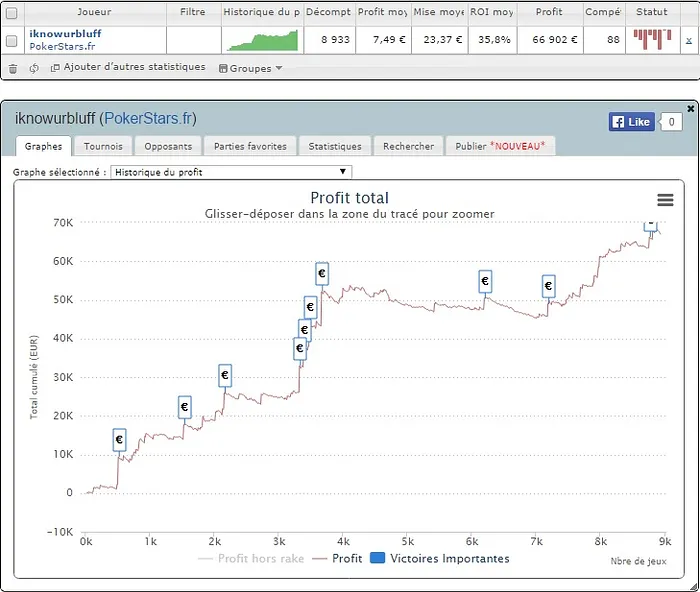Open the iknowurbluff player link

click(65, 33)
